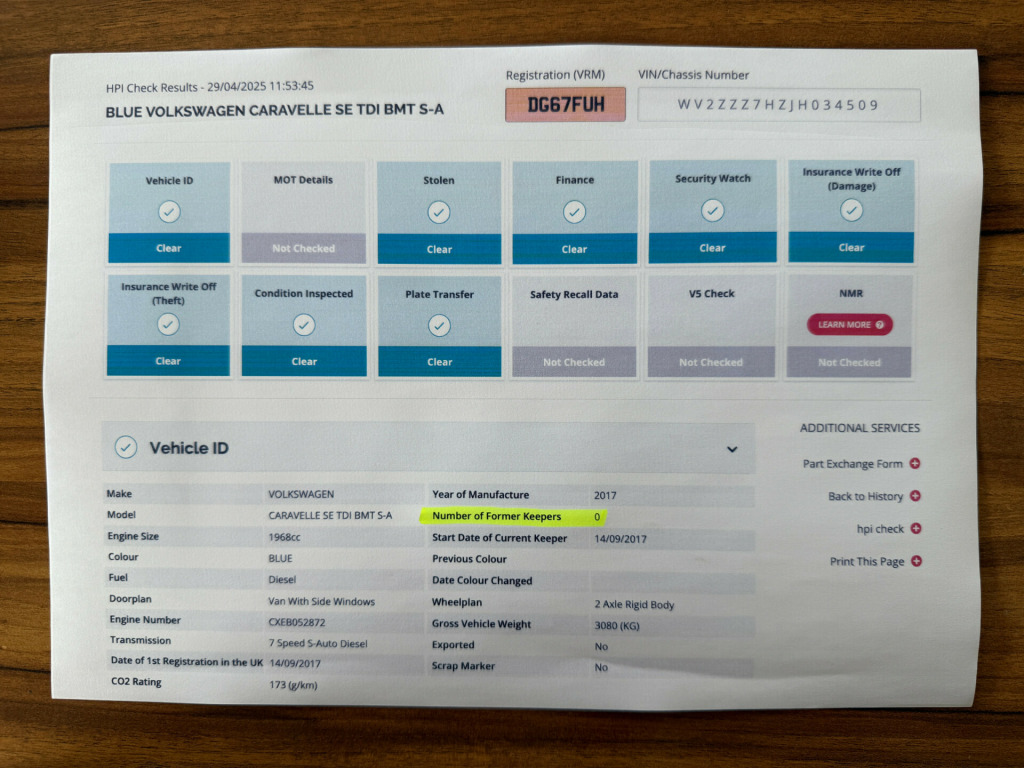
Task: Click the Vehicle ID card checkmark icon
Action: pyautogui.click(x=169, y=212)
